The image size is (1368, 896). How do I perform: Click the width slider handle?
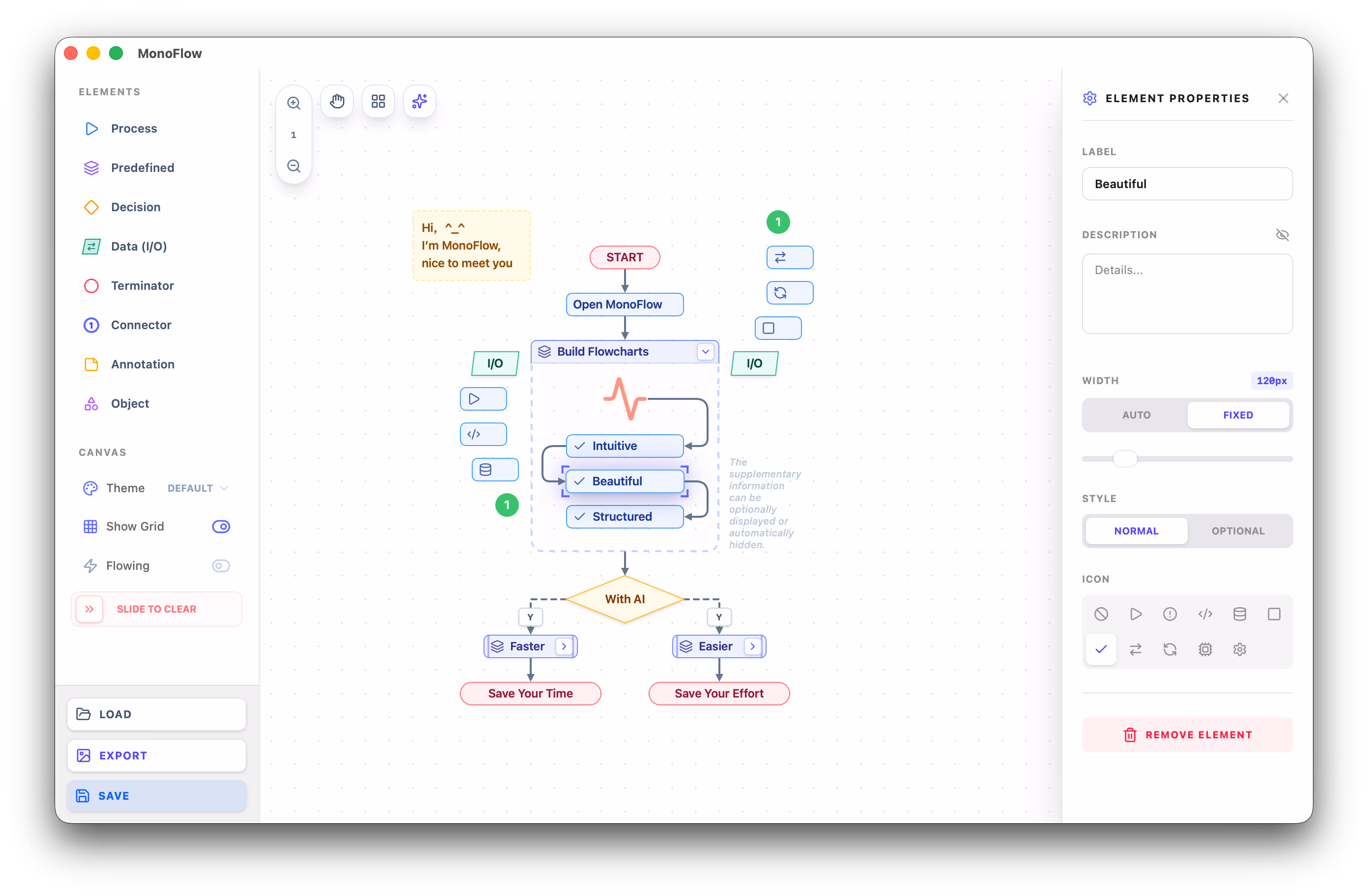pyautogui.click(x=1125, y=459)
